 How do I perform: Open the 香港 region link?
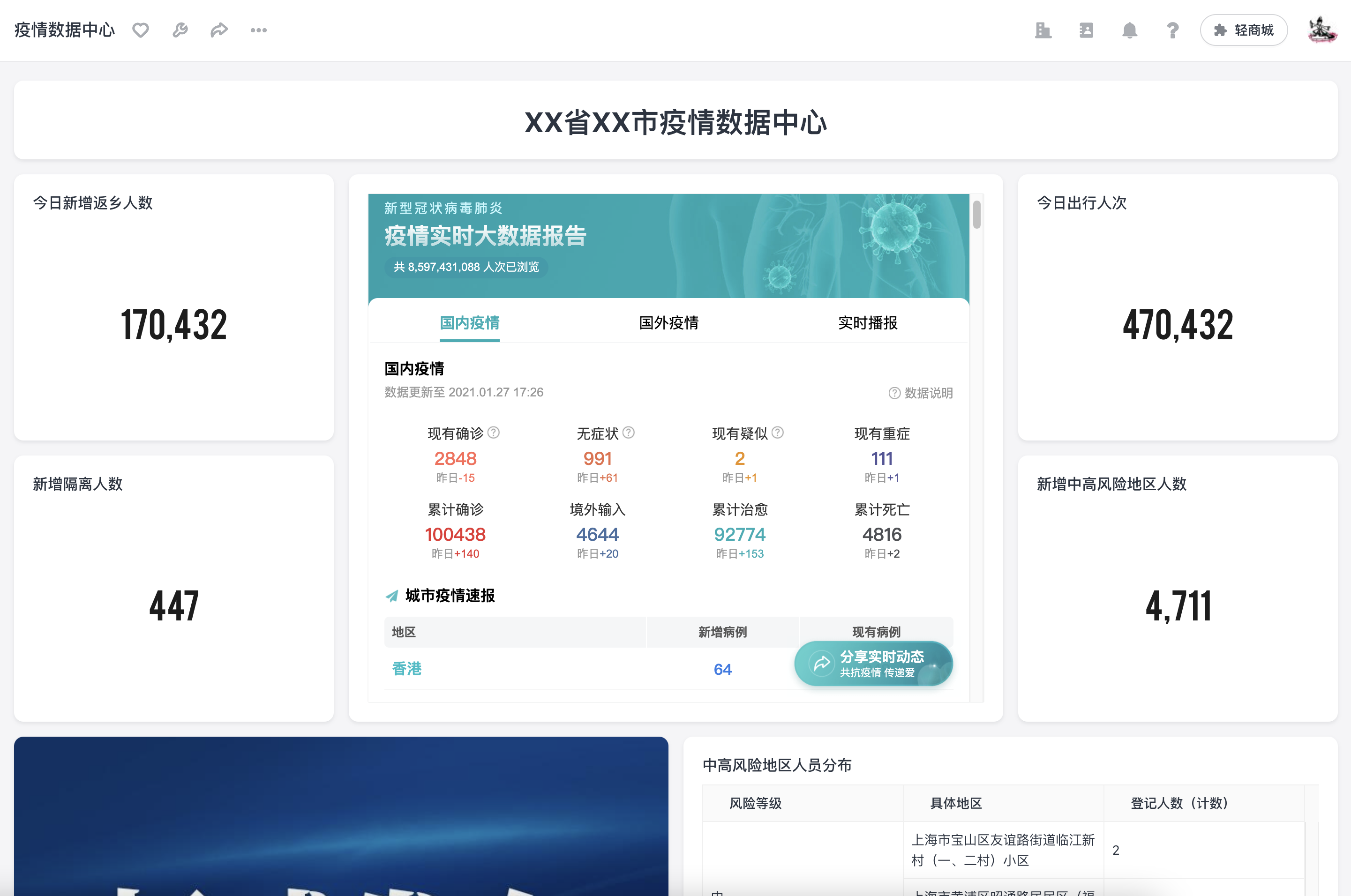(407, 669)
